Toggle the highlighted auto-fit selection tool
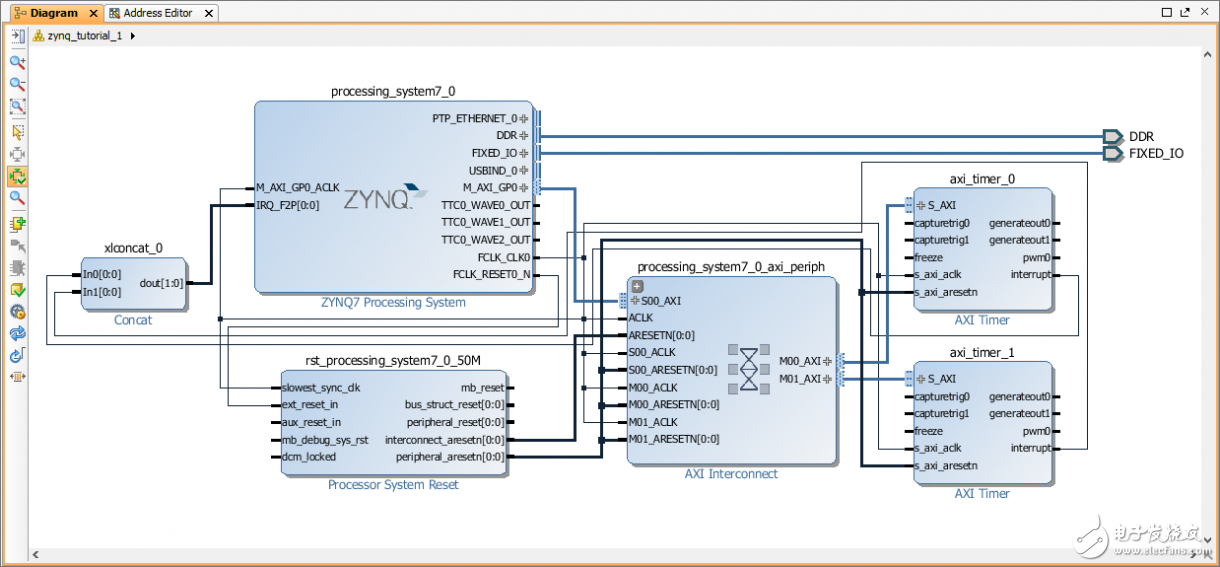Viewport: 1220px width, 567px height. tap(17, 176)
